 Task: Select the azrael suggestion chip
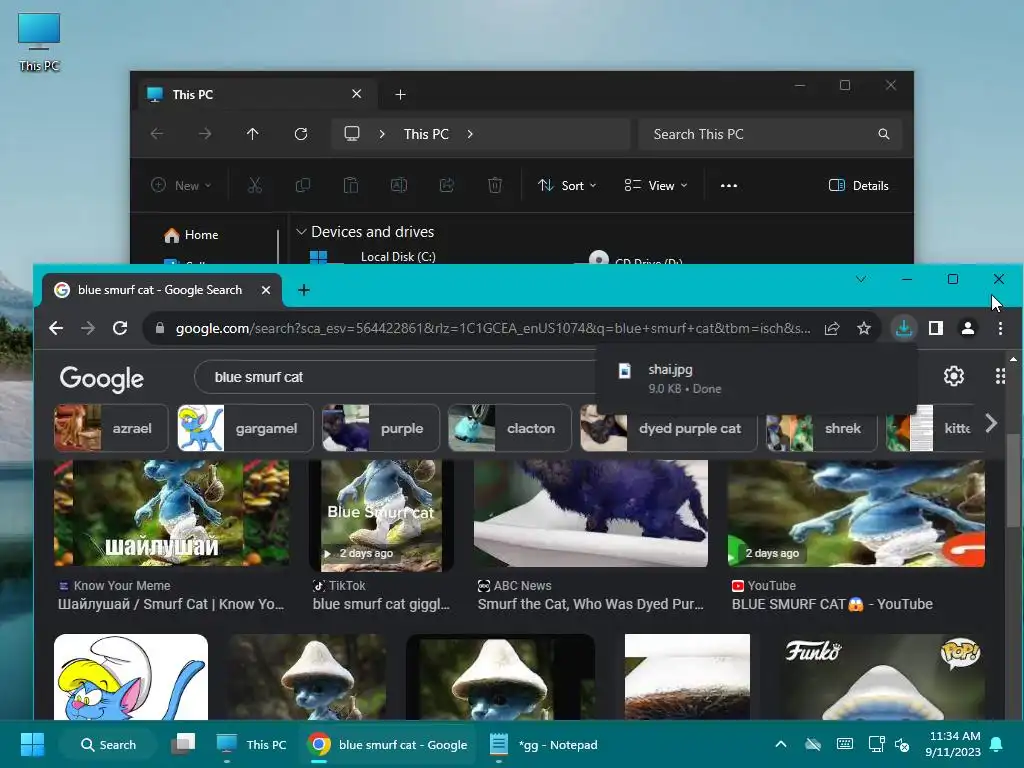[111, 428]
